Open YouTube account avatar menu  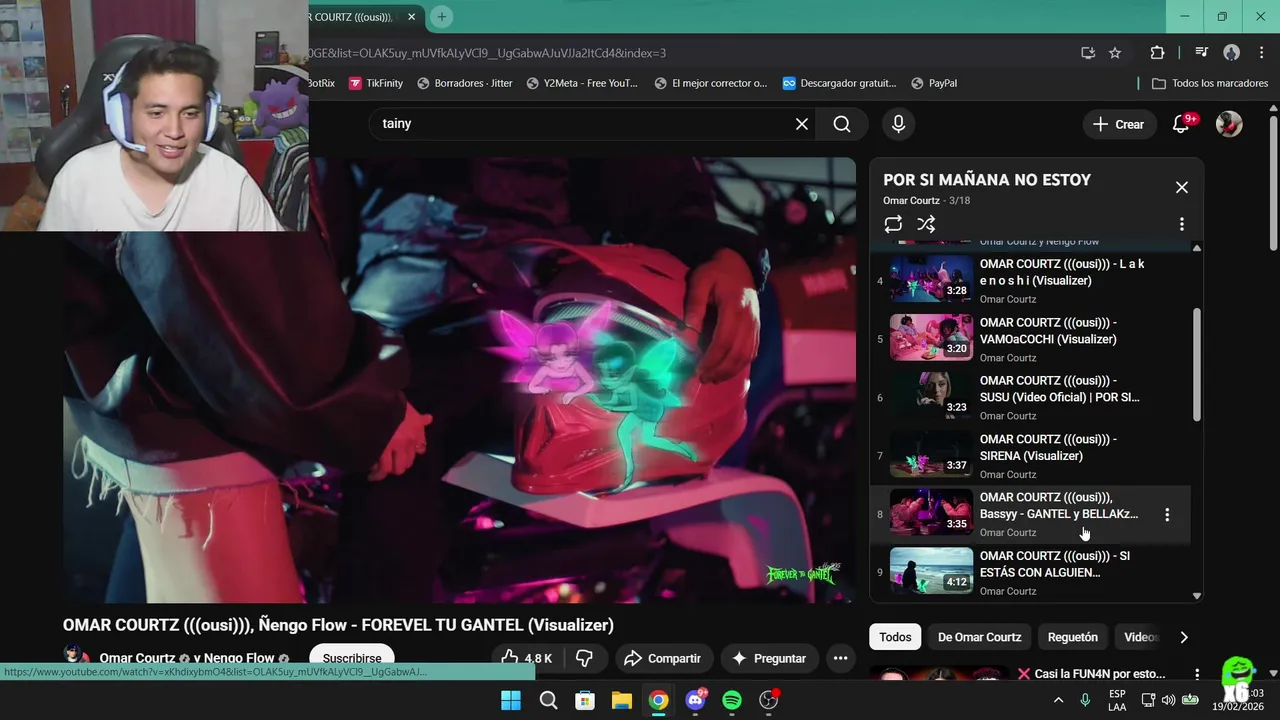tap(1229, 124)
